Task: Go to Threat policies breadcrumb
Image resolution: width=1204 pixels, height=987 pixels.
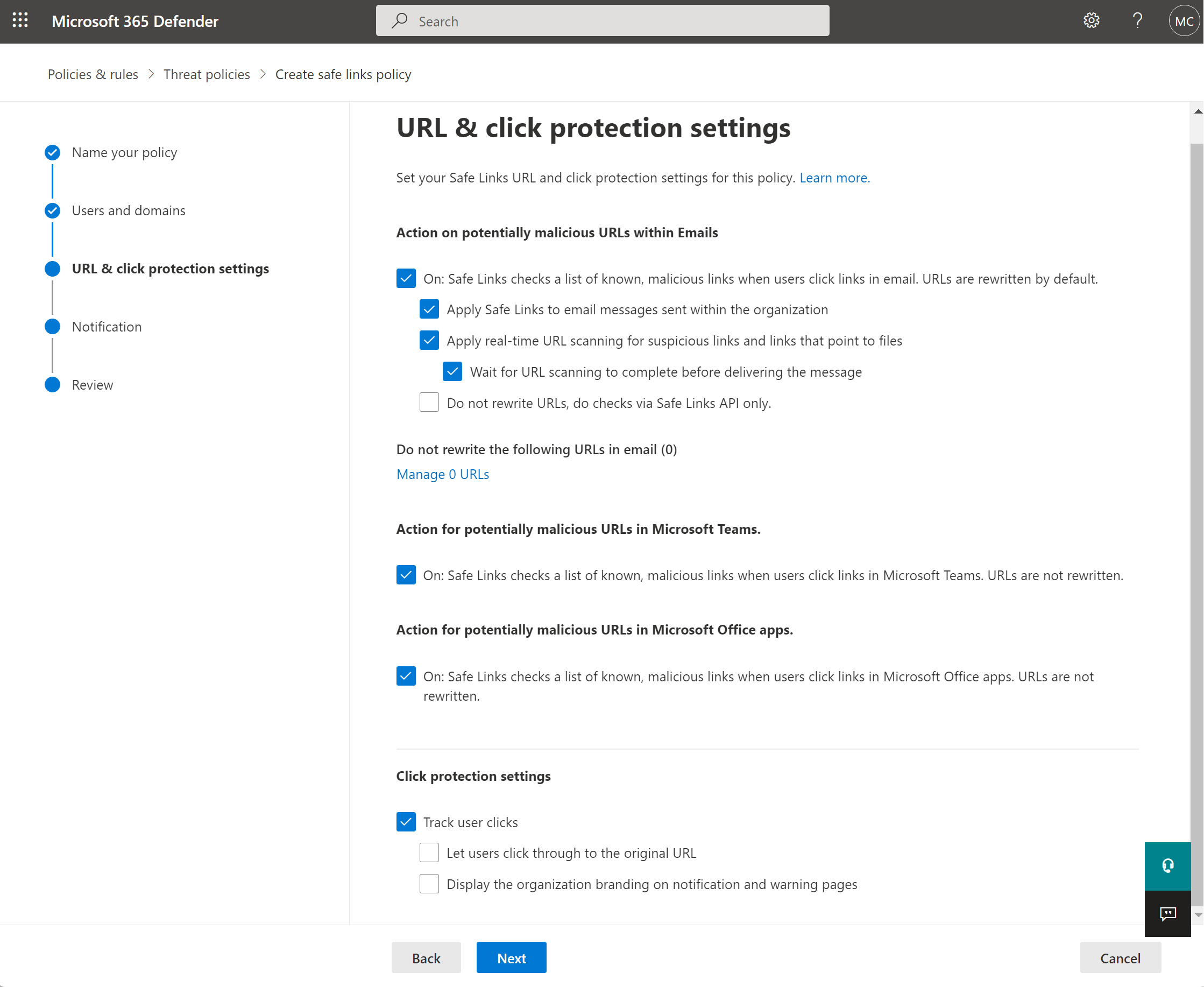Action: (x=207, y=74)
